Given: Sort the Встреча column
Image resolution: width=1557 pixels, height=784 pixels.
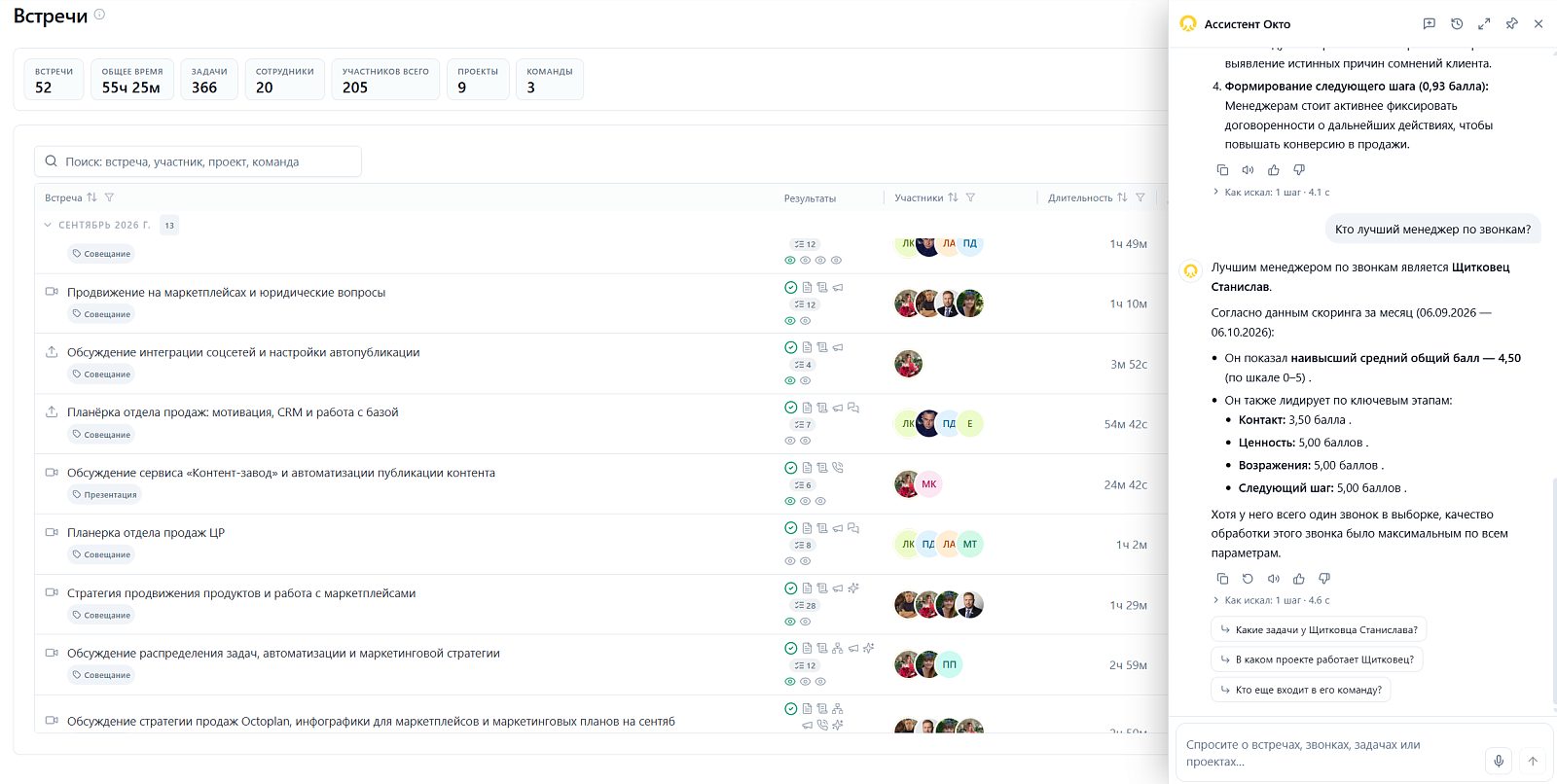Looking at the screenshot, I should click(91, 197).
